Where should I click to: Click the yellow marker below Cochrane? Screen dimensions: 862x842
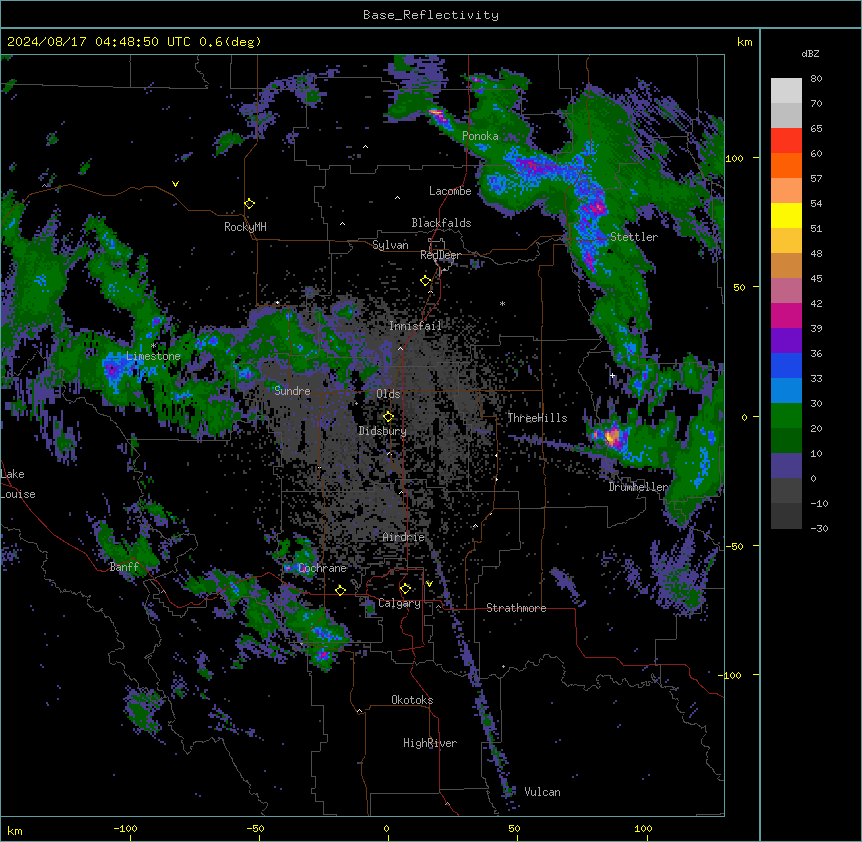pos(340,590)
